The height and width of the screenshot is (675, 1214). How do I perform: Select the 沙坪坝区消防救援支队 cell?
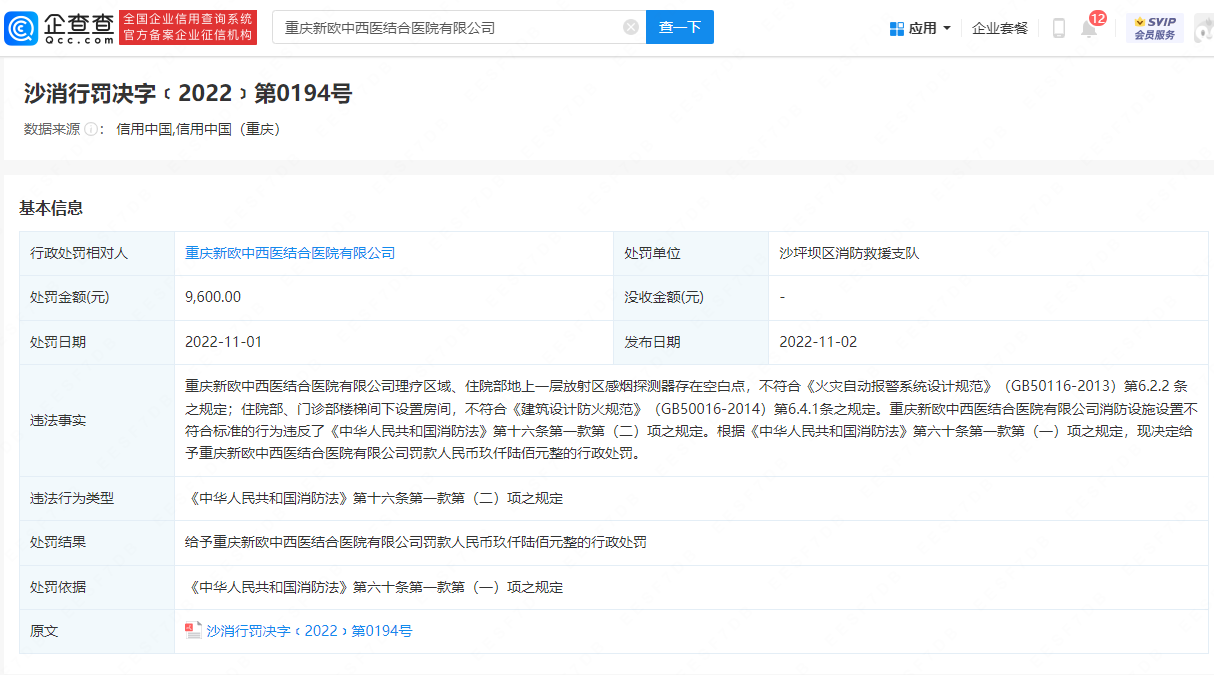click(x=849, y=253)
